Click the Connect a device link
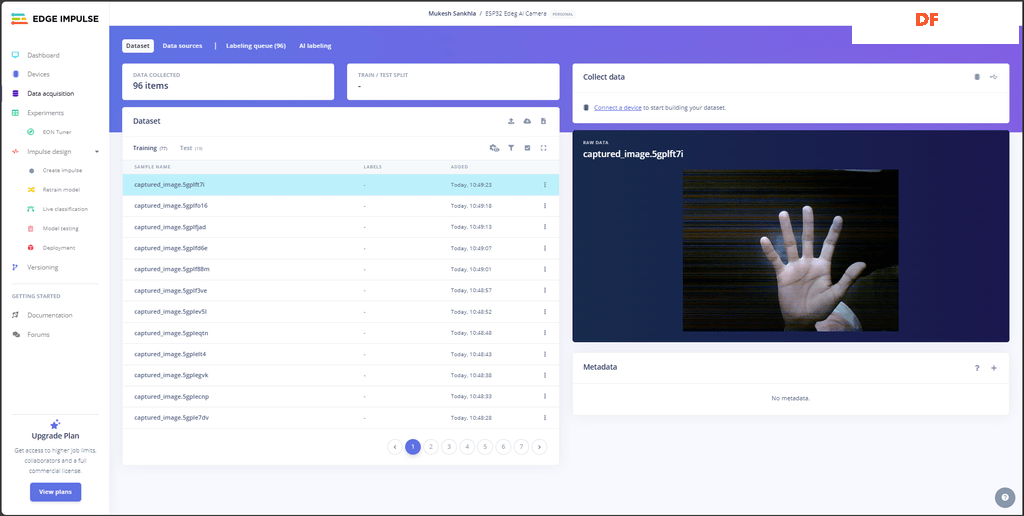The width and height of the screenshot is (1024, 516). [617, 108]
